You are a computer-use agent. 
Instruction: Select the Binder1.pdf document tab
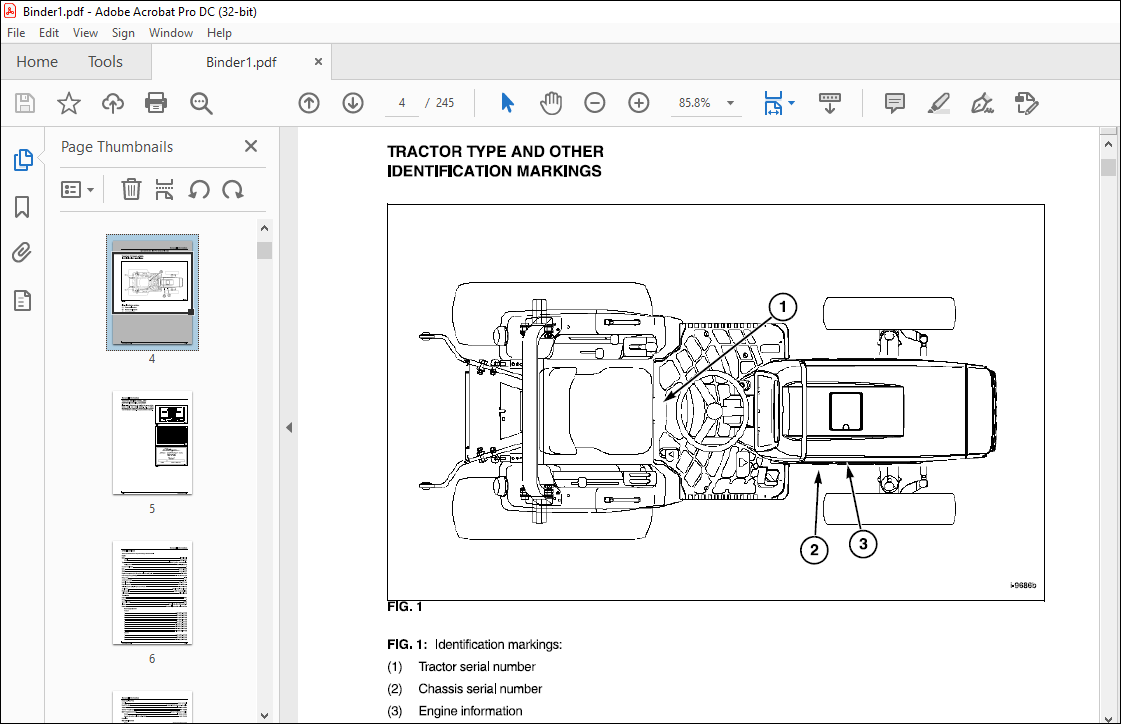[241, 62]
